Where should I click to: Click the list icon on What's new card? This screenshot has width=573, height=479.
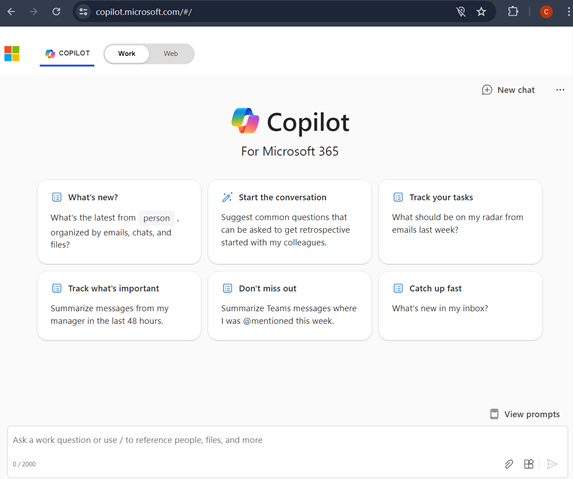click(x=57, y=197)
